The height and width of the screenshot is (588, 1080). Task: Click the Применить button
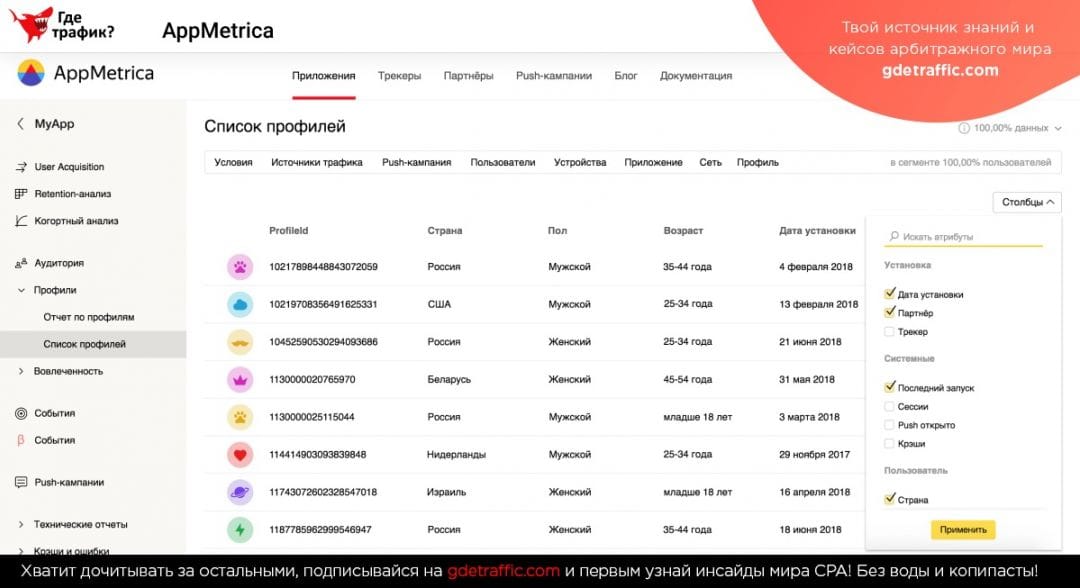point(963,529)
